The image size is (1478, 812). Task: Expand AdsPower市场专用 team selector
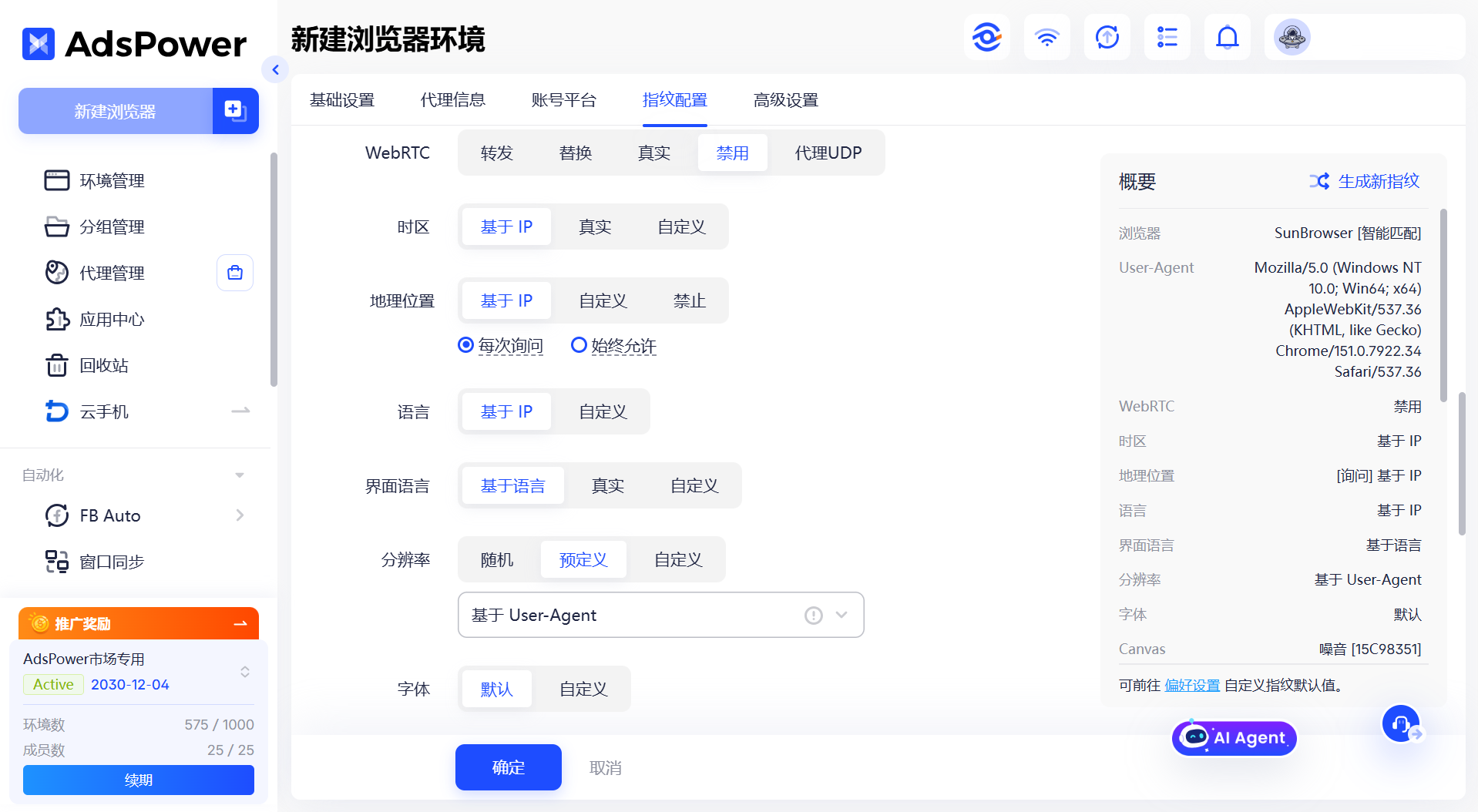(245, 672)
